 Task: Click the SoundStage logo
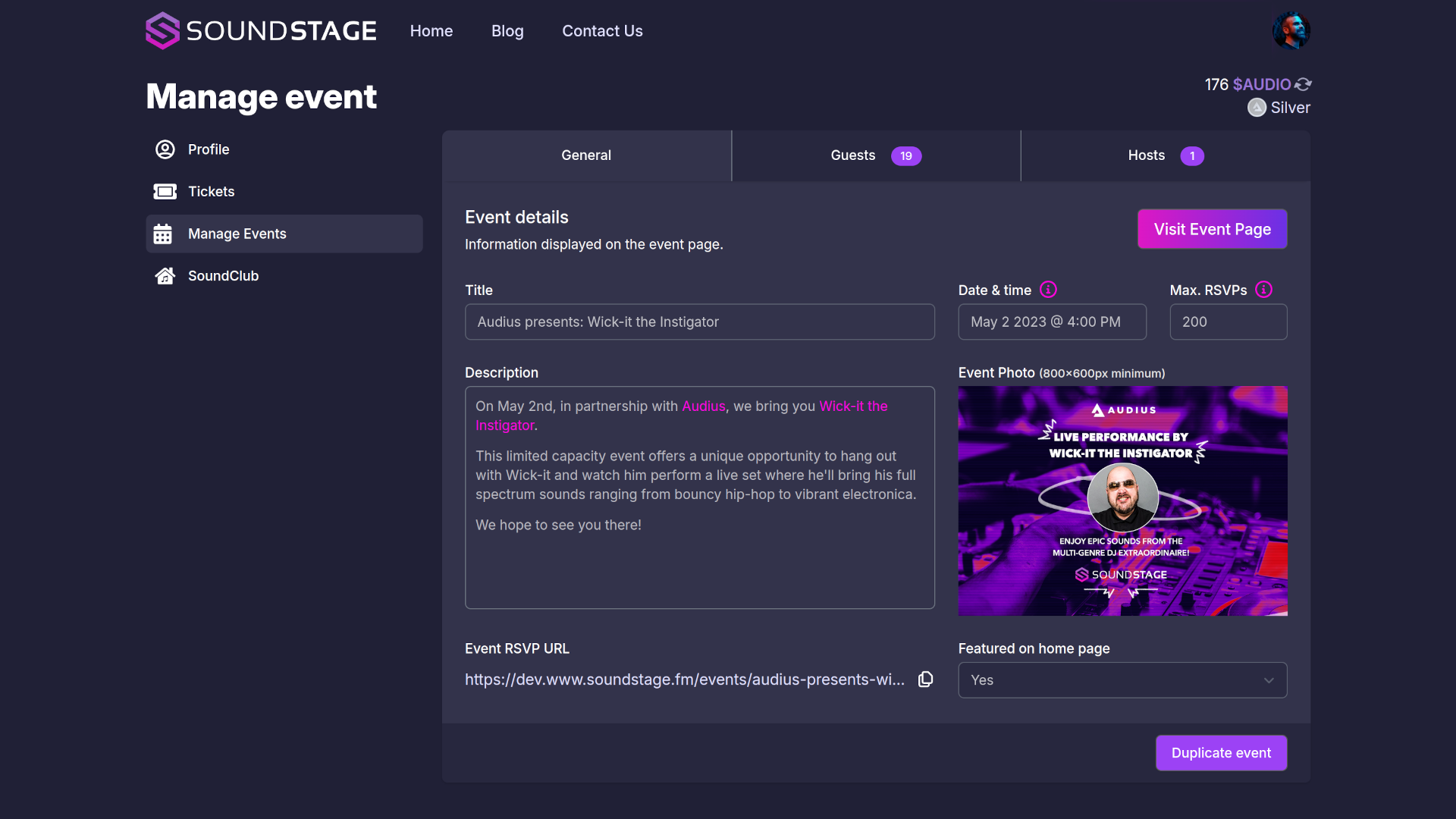(261, 31)
